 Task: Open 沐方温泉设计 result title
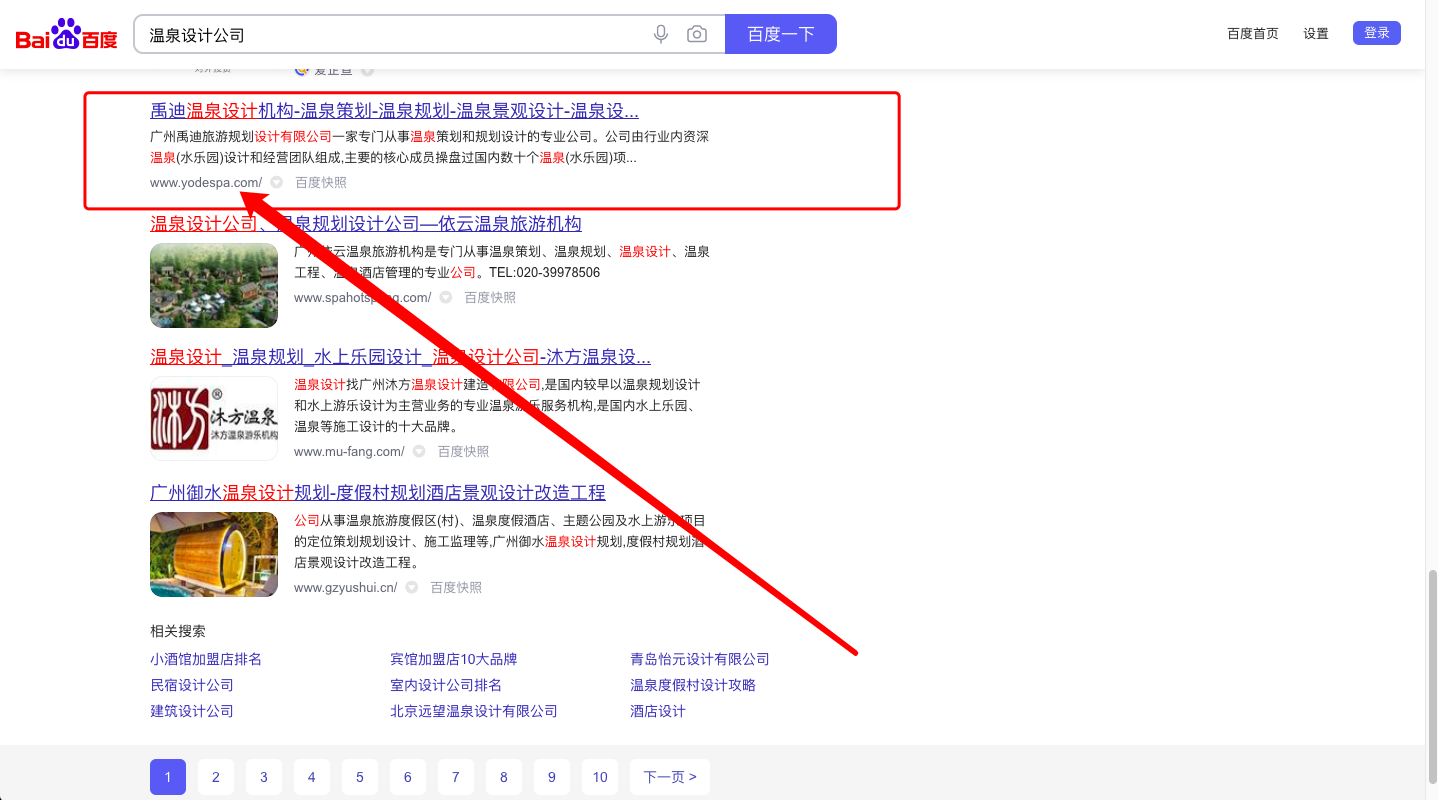tap(400, 357)
